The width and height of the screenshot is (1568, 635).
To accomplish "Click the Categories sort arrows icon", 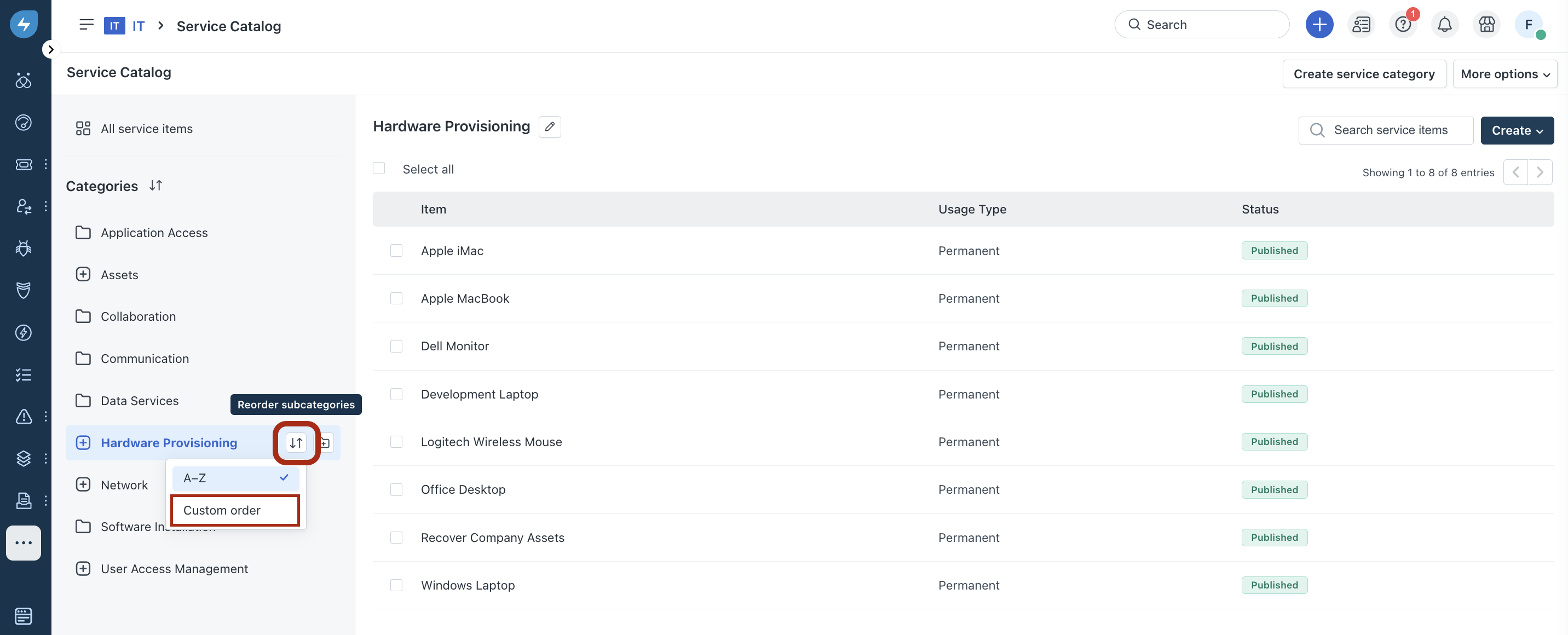I will point(155,185).
